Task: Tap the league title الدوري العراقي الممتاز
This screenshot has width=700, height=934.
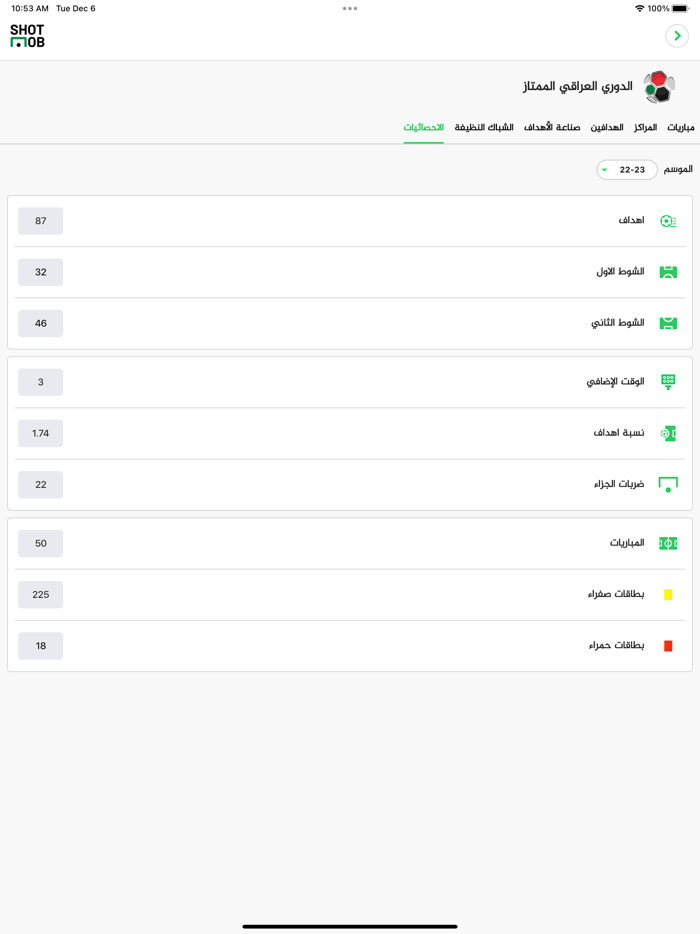Action: coord(577,87)
